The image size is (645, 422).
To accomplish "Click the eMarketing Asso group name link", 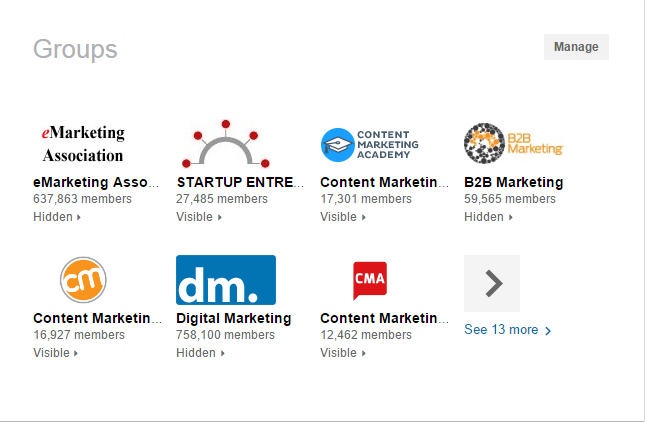I will pos(96,183).
